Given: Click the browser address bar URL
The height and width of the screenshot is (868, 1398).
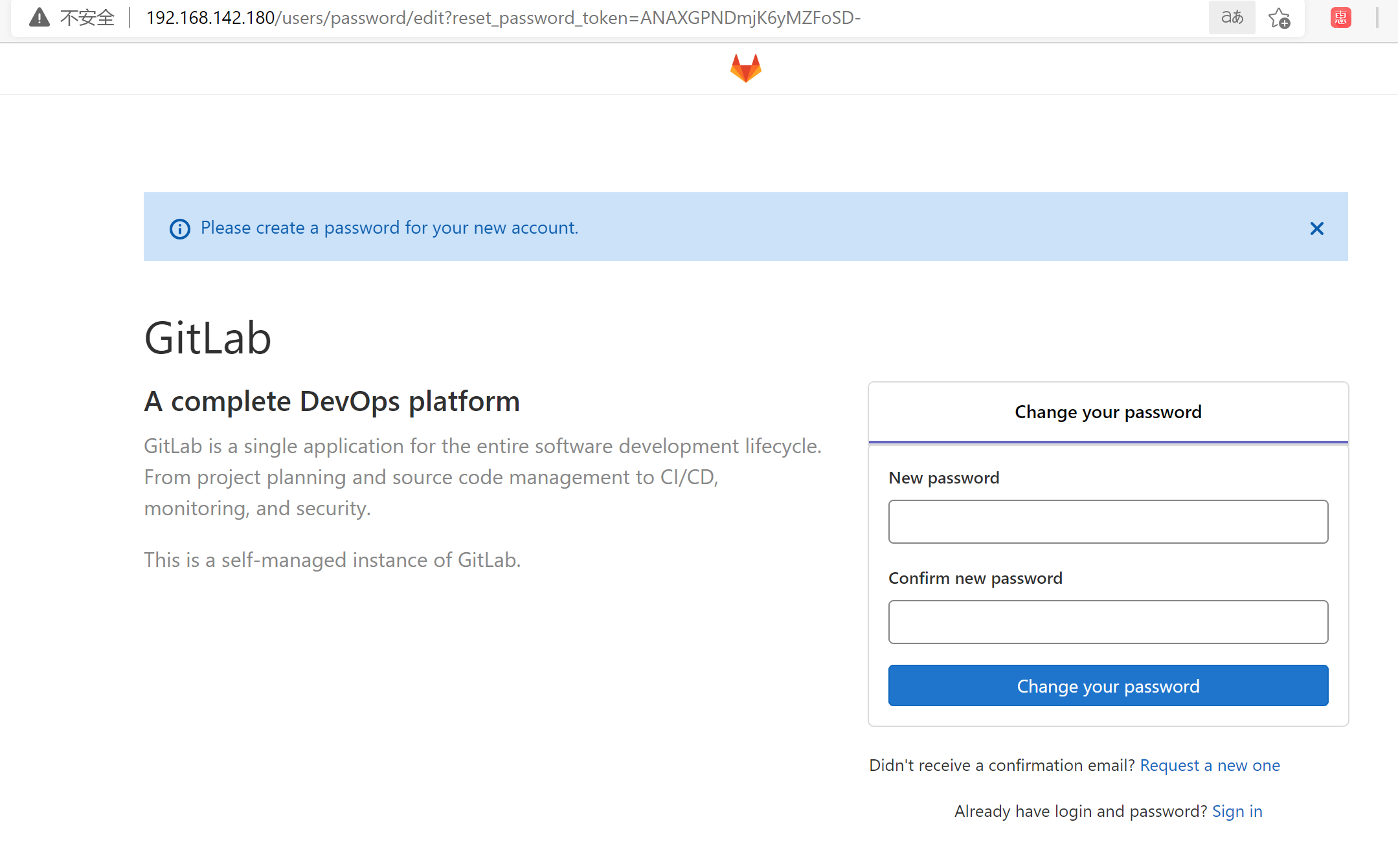Looking at the screenshot, I should (503, 17).
